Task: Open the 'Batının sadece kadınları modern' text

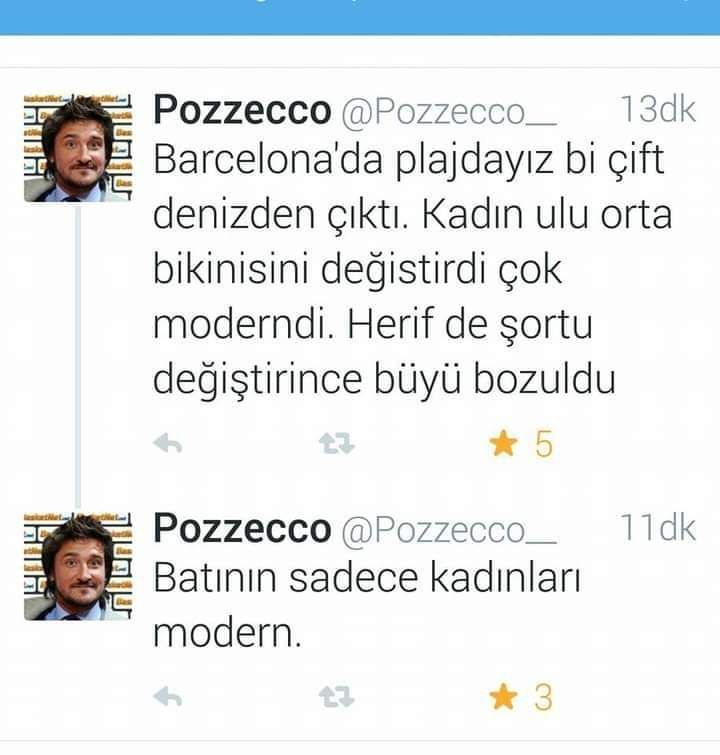Action: (367, 605)
